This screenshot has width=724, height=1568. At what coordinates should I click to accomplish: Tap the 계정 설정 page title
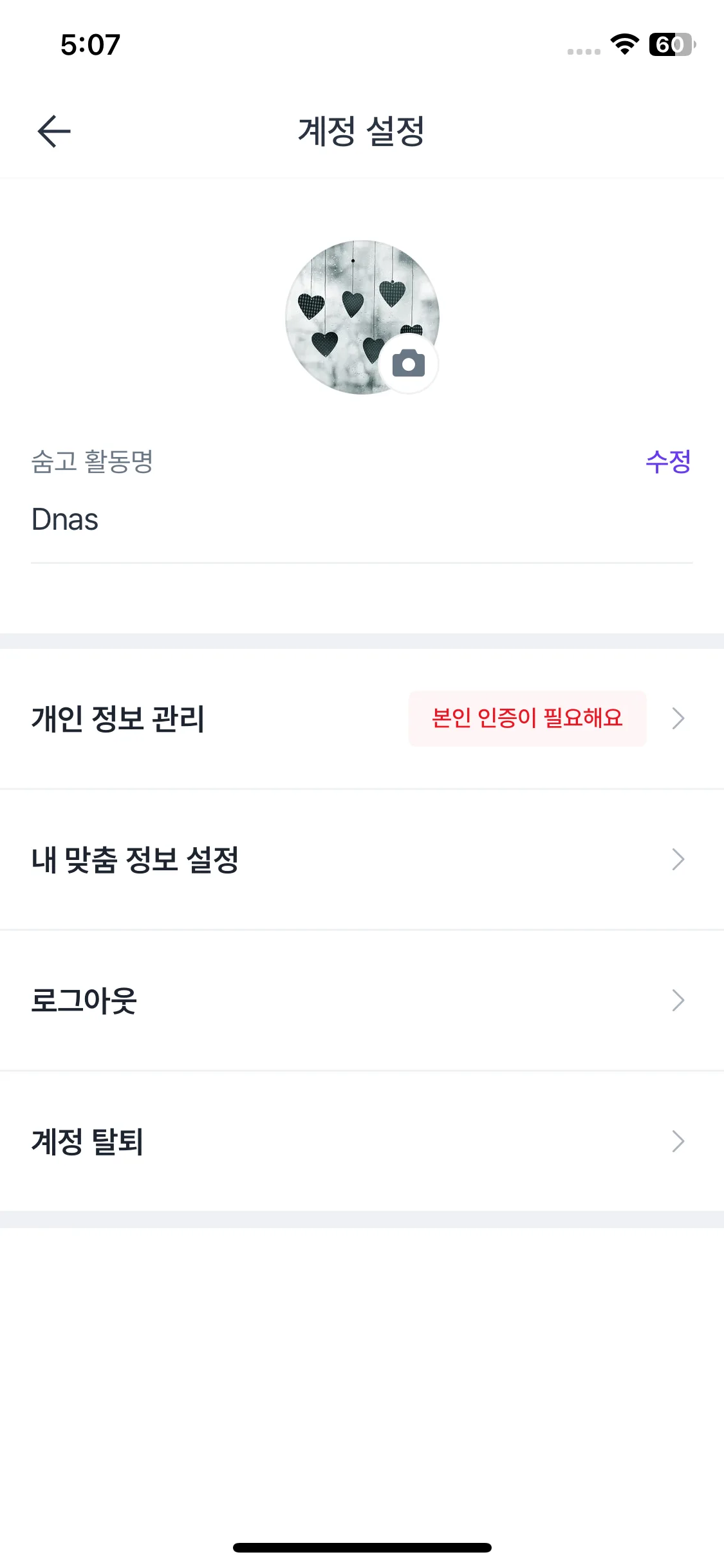361,131
